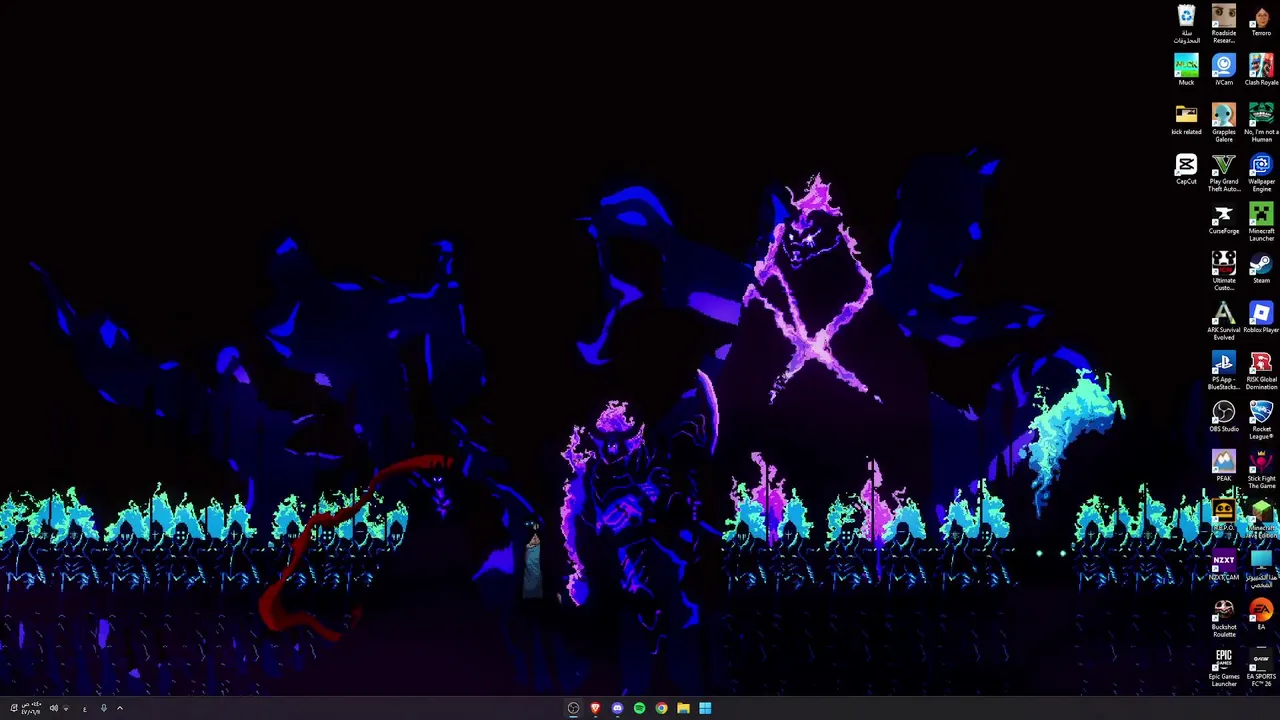The width and height of the screenshot is (1280, 720).
Task: Open the R.E.P.O. desktop shortcut
Action: [1224, 515]
